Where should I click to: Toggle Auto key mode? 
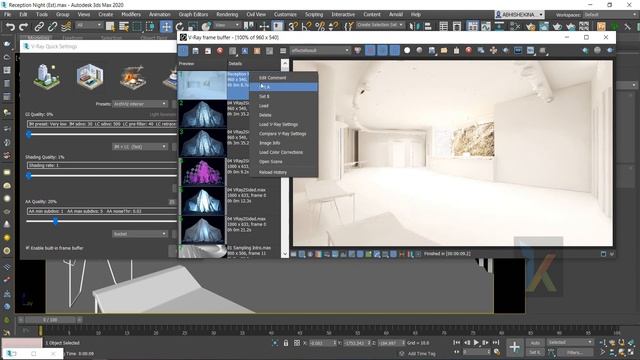click(x=535, y=343)
